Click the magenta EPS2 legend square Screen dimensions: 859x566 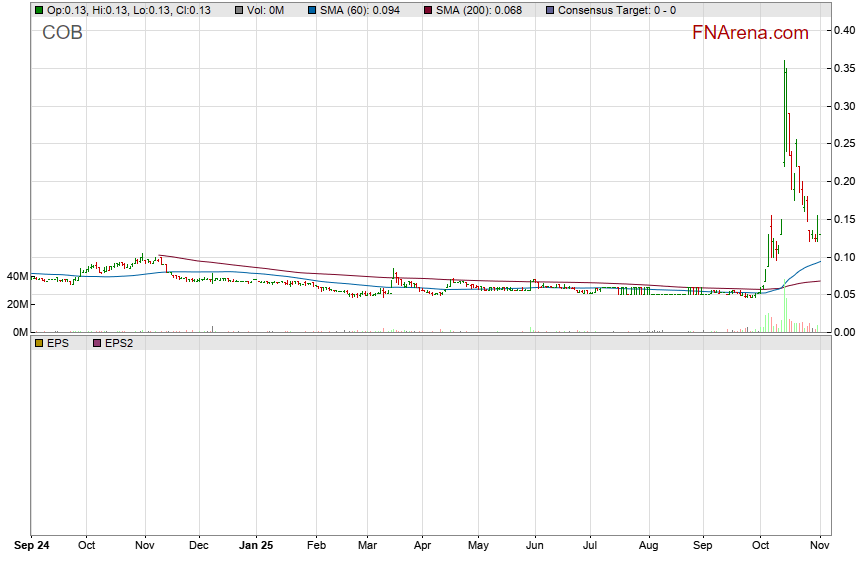pyautogui.click(x=97, y=343)
